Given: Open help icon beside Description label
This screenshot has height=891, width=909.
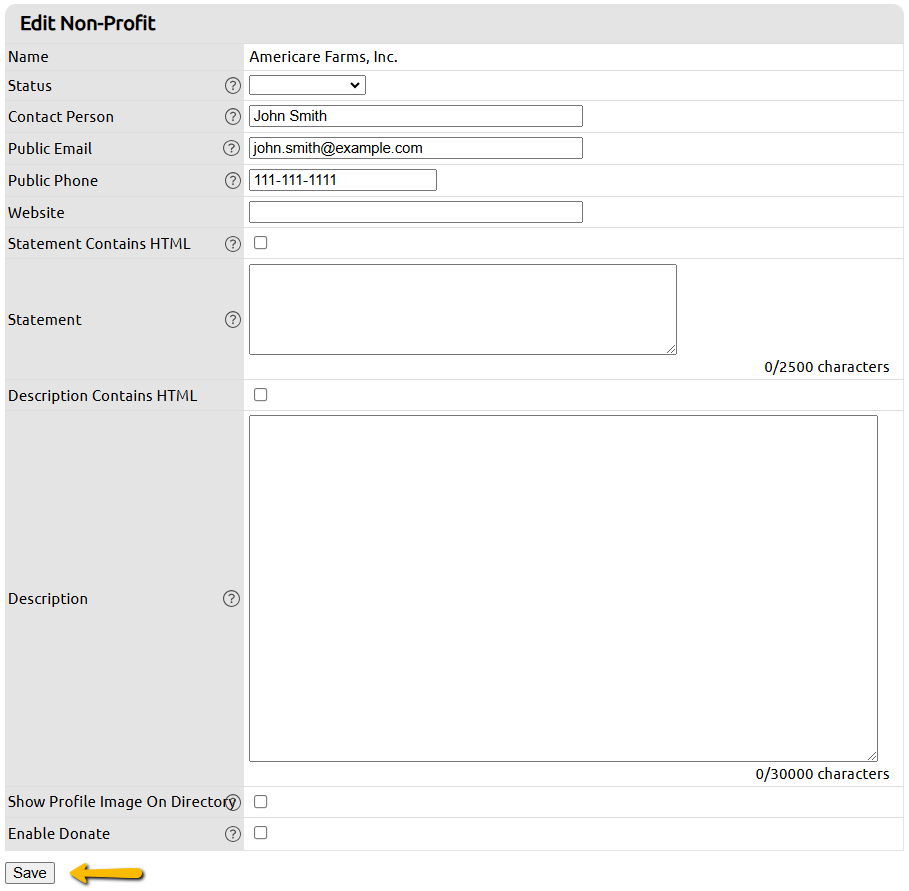Looking at the screenshot, I should coord(231,598).
